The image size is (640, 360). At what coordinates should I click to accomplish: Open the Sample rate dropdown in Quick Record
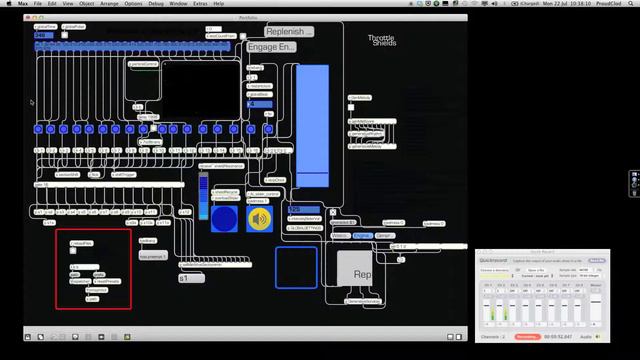pos(587,270)
